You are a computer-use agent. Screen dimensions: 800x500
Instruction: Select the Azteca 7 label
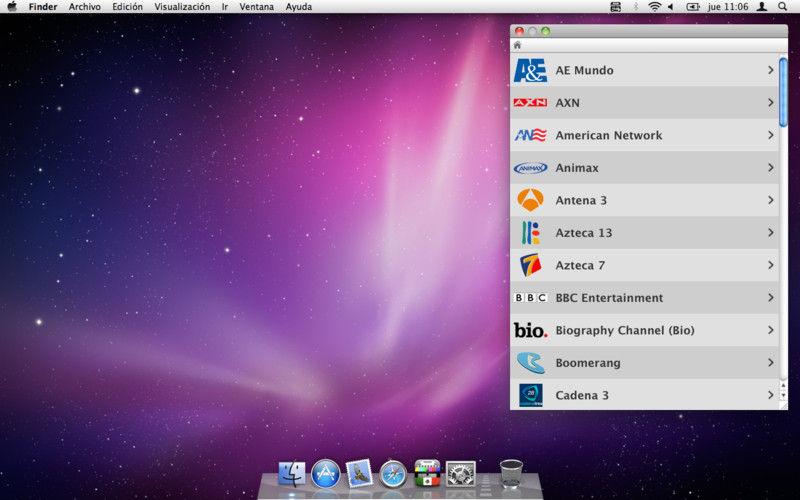580,265
